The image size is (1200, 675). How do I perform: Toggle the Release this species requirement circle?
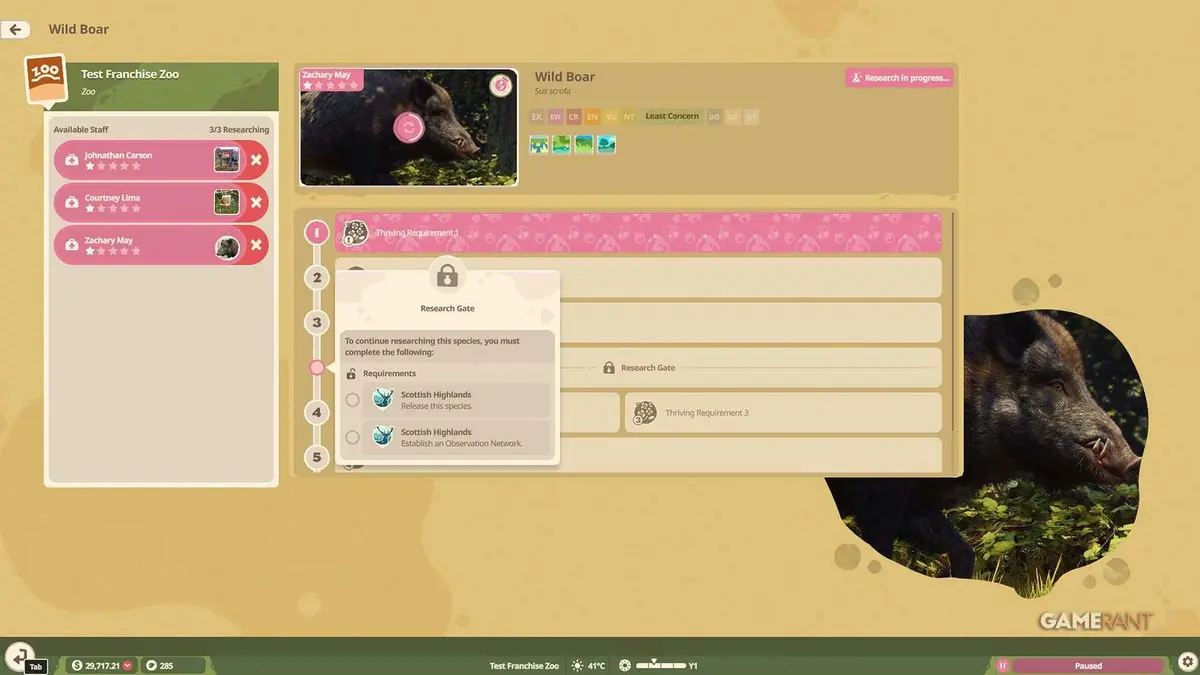(352, 400)
